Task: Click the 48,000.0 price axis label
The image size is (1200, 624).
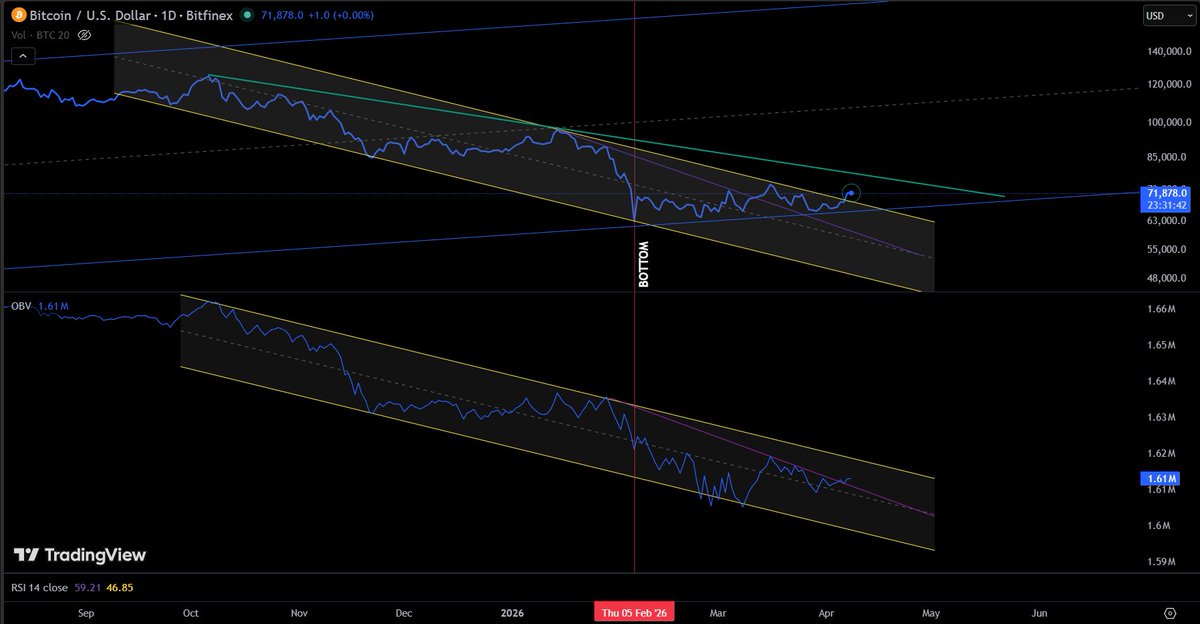Action: tap(1165, 279)
